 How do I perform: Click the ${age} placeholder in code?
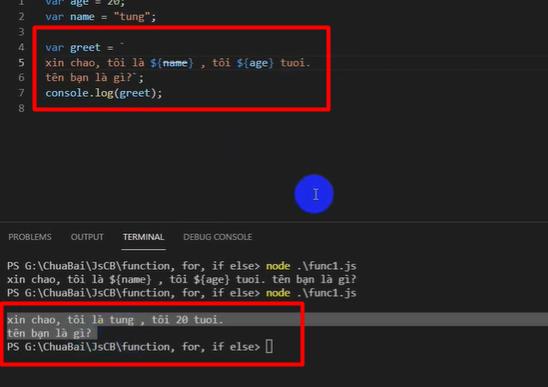[255, 63]
